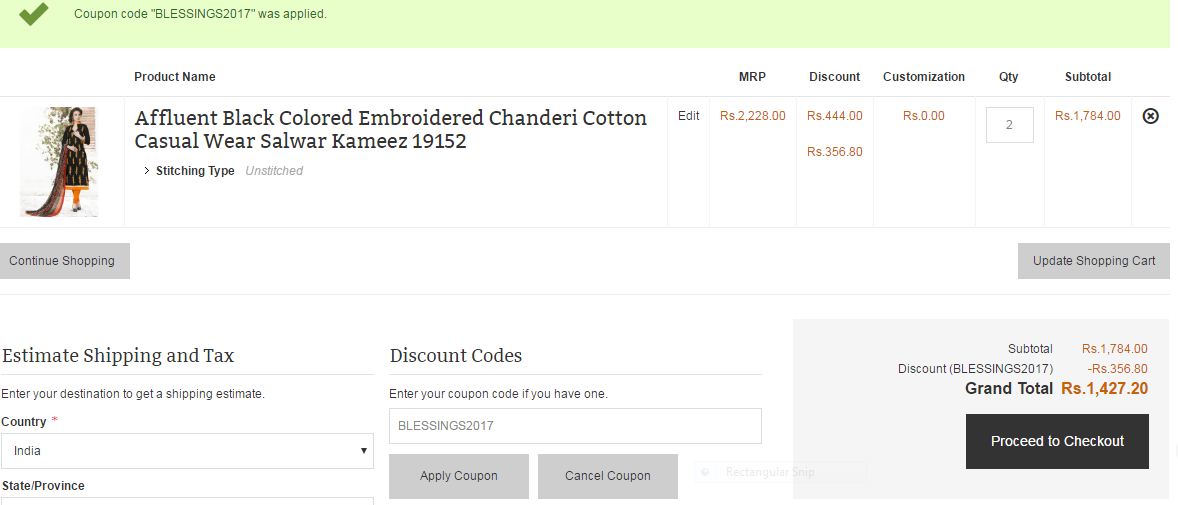Click the Grand Total amount Rs.1,427.20
This screenshot has height=505, width=1178.
point(1104,388)
